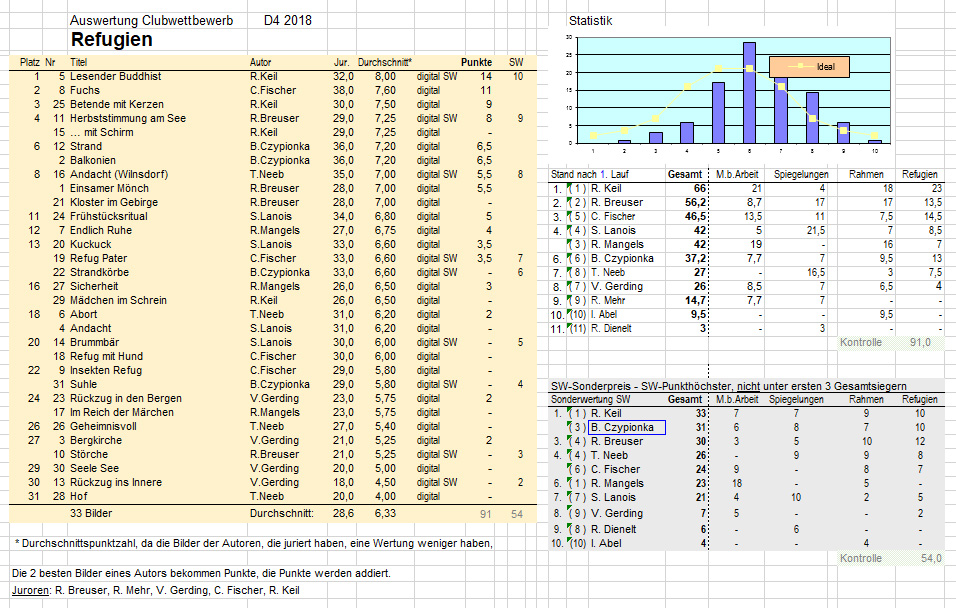This screenshot has width=956, height=608.
Task: Select the 'Juroren' line listing the judges
Action: pyautogui.click(x=156, y=590)
